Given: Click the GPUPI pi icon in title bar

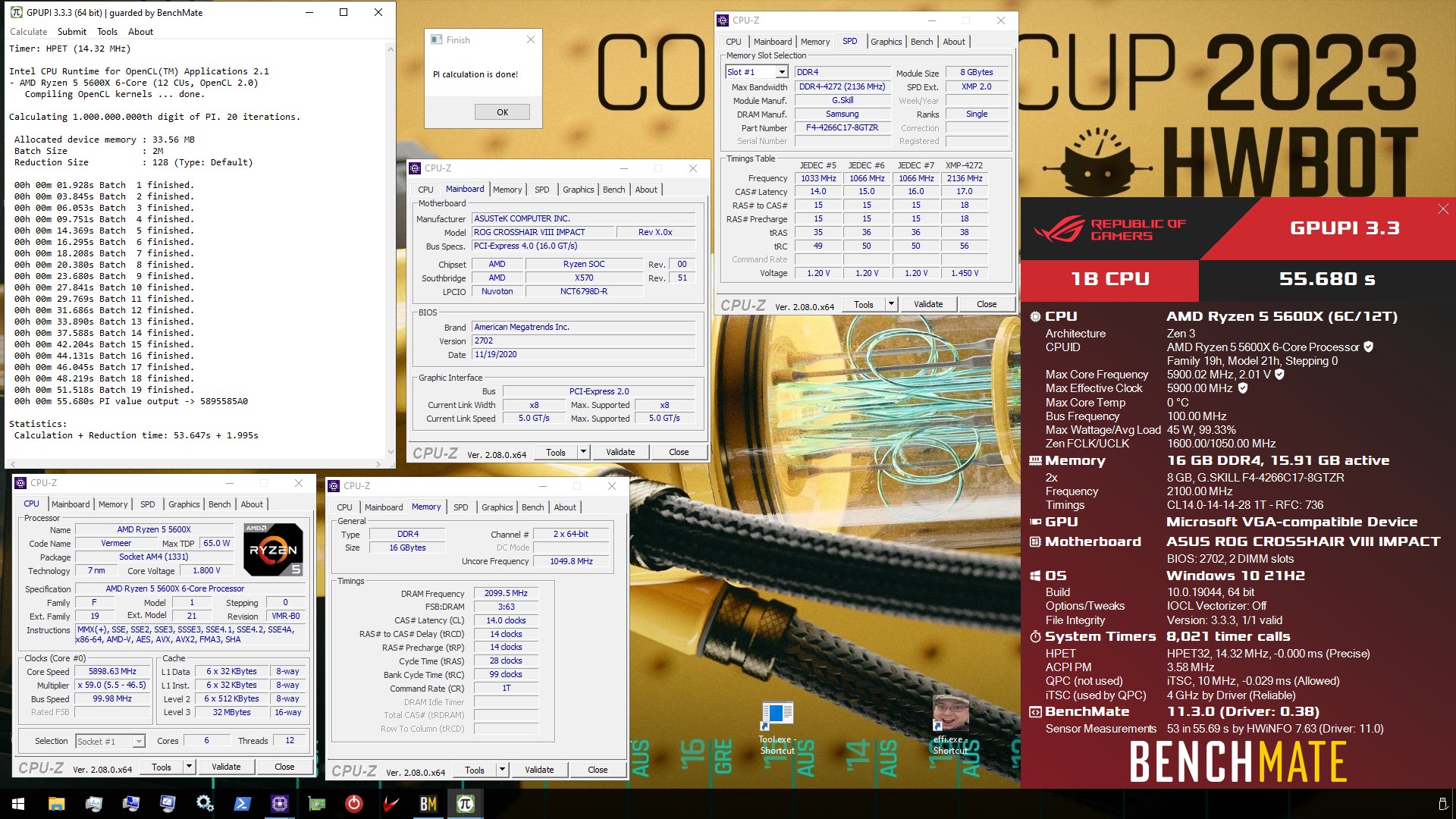Looking at the screenshot, I should tap(16, 12).
